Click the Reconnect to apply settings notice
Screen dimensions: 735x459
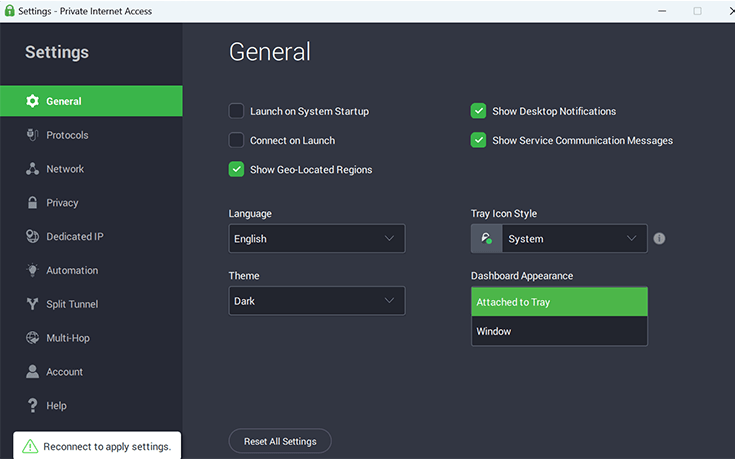tap(97, 445)
